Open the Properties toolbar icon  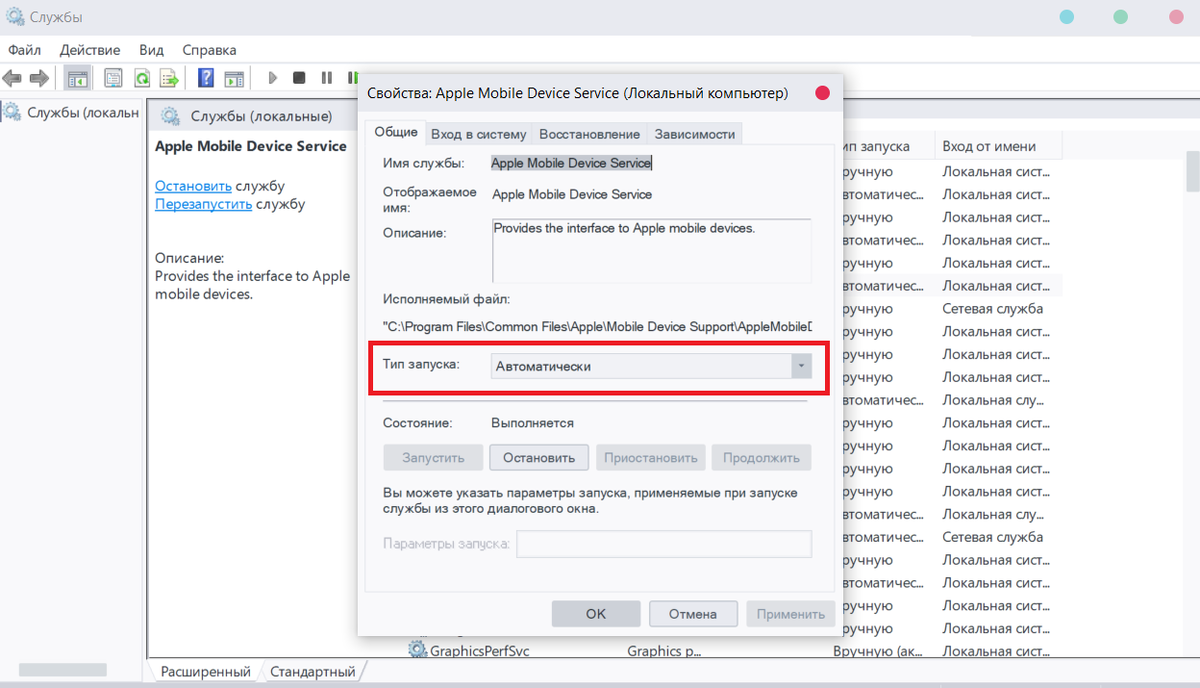click(114, 78)
